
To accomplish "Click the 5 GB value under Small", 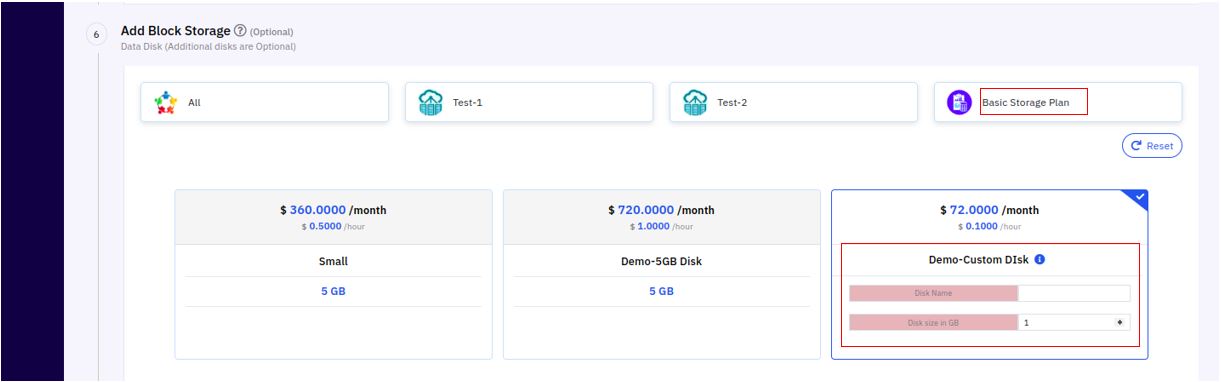I will (333, 291).
